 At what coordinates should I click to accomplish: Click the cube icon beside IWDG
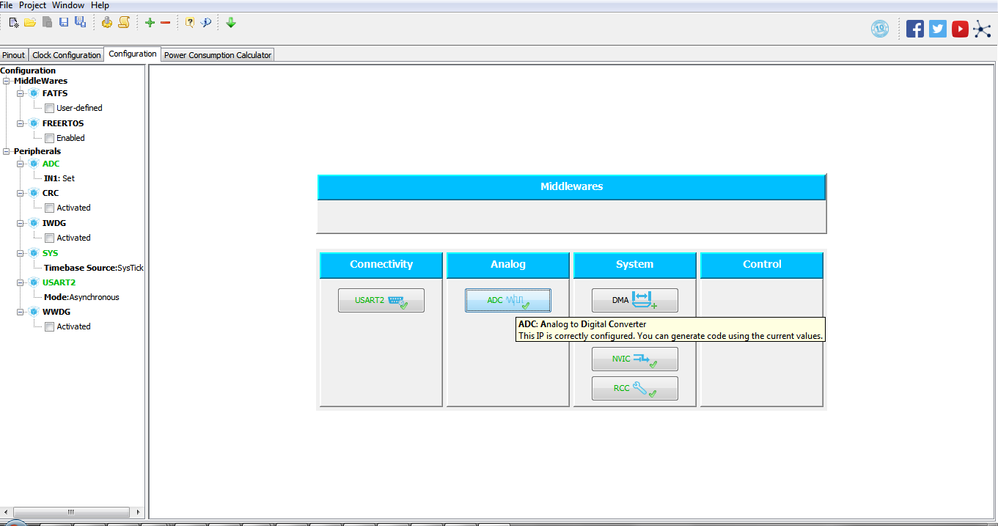tap(34, 224)
